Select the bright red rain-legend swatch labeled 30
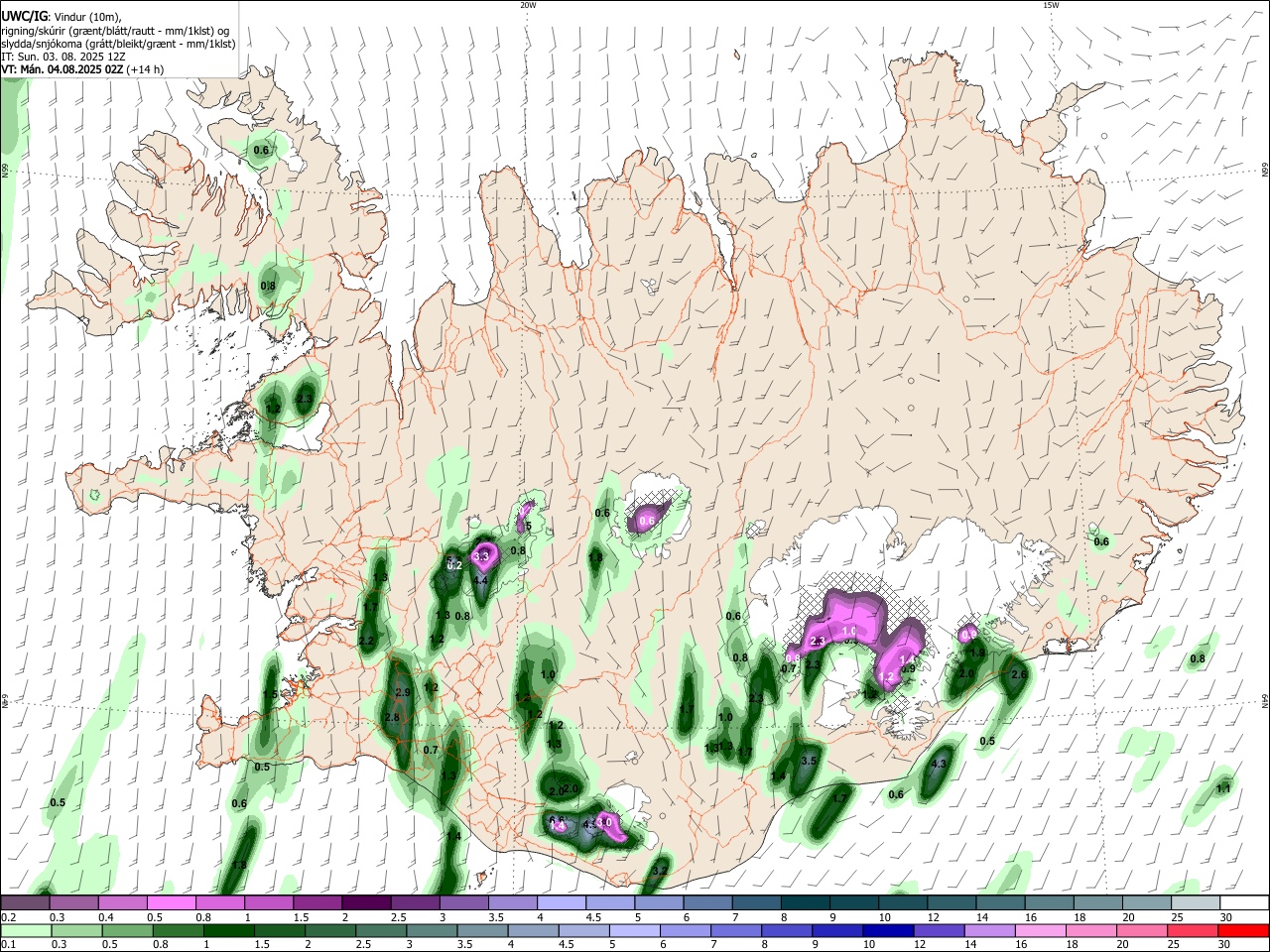Viewport: 1270px width, 952px height. (1245, 930)
